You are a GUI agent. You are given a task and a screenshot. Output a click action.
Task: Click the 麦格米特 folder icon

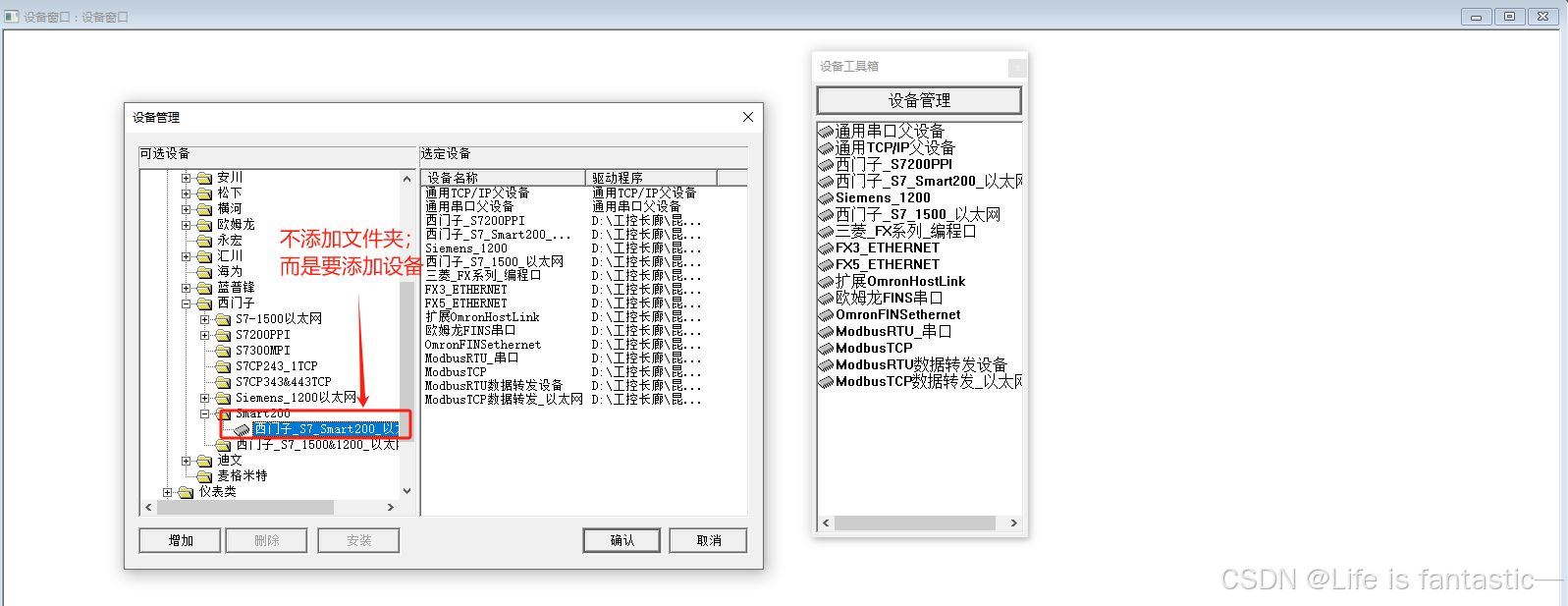(x=204, y=476)
